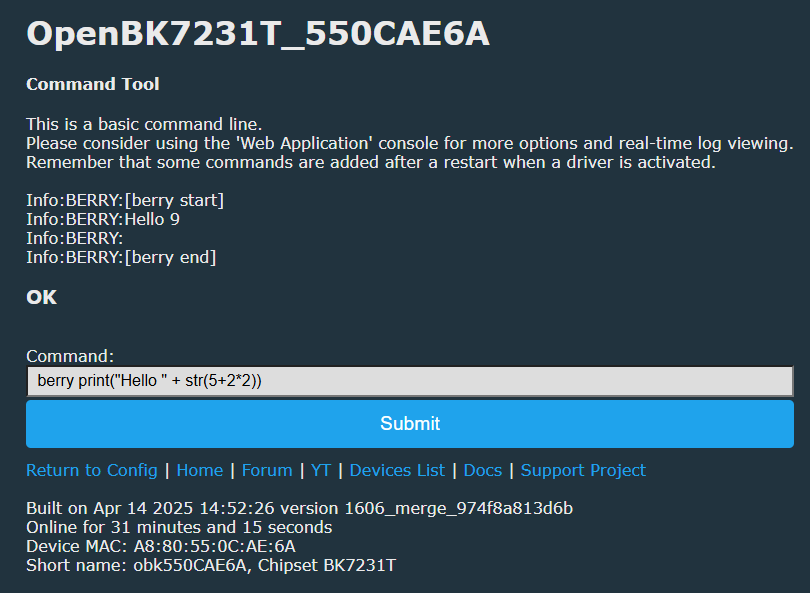Screen dimensions: 810x593
Task: Click the 'berry end' log line
Action: tap(121, 257)
